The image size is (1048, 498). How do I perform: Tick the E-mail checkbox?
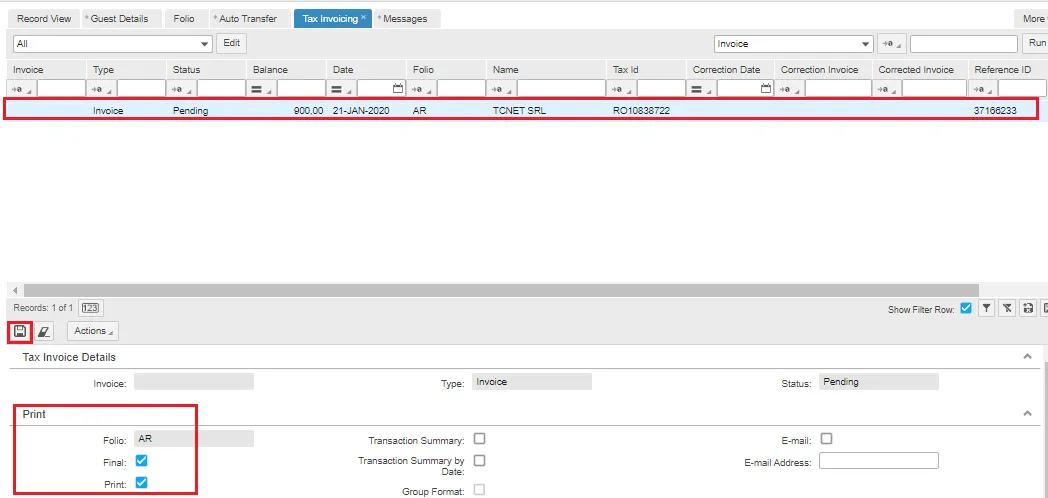(827, 439)
